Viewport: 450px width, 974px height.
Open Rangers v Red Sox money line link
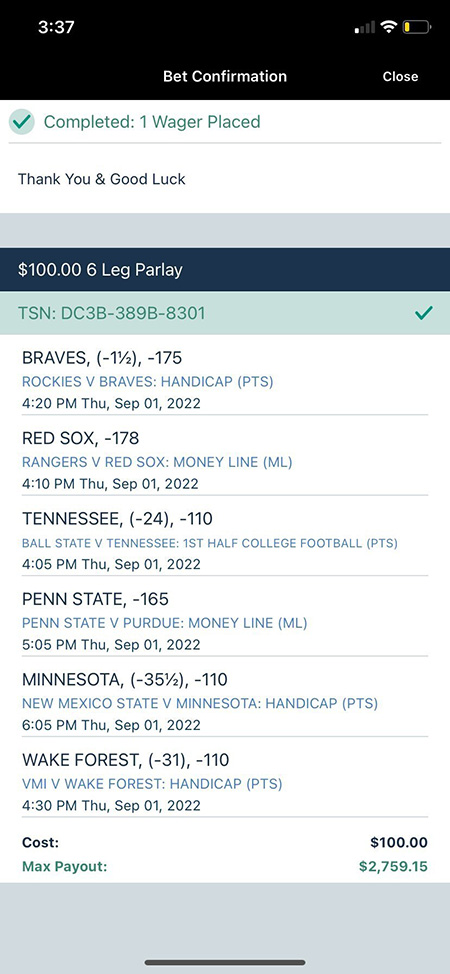click(157, 462)
